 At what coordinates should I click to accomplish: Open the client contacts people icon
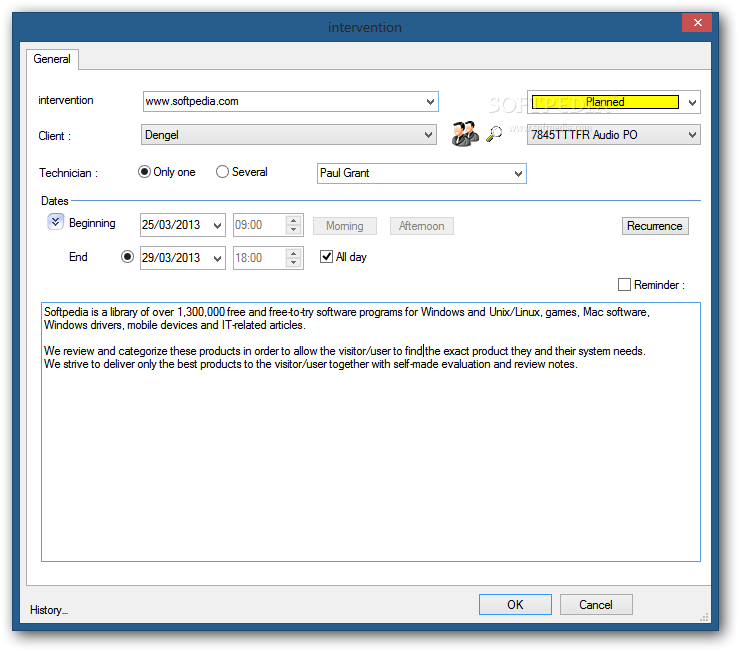(465, 134)
